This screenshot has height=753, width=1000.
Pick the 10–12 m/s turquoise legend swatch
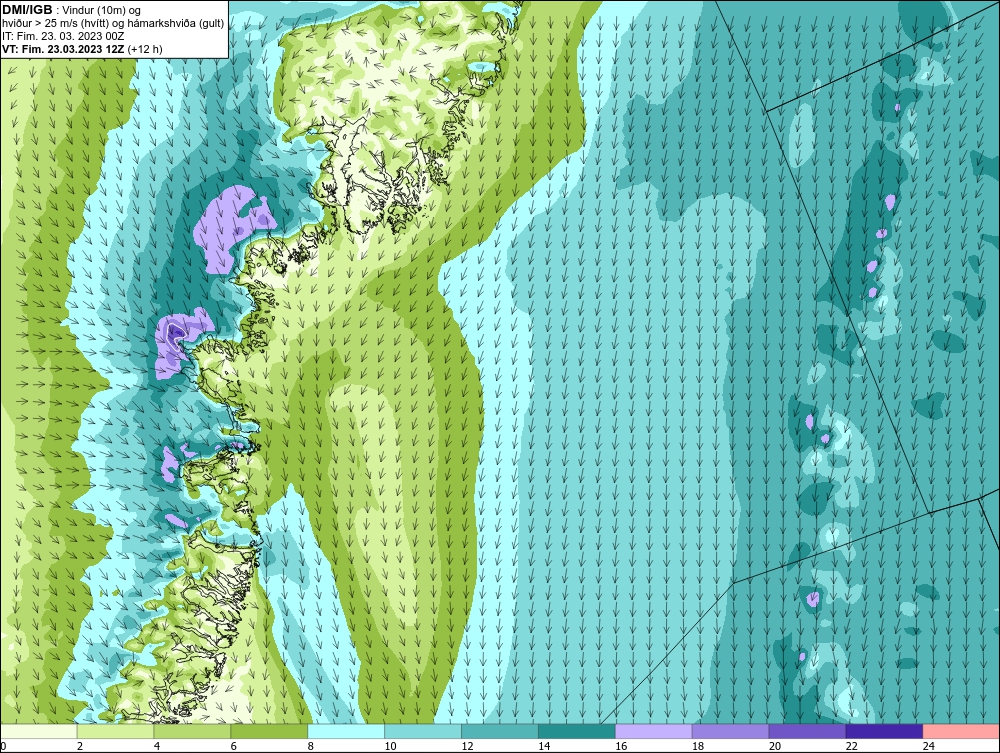click(423, 731)
